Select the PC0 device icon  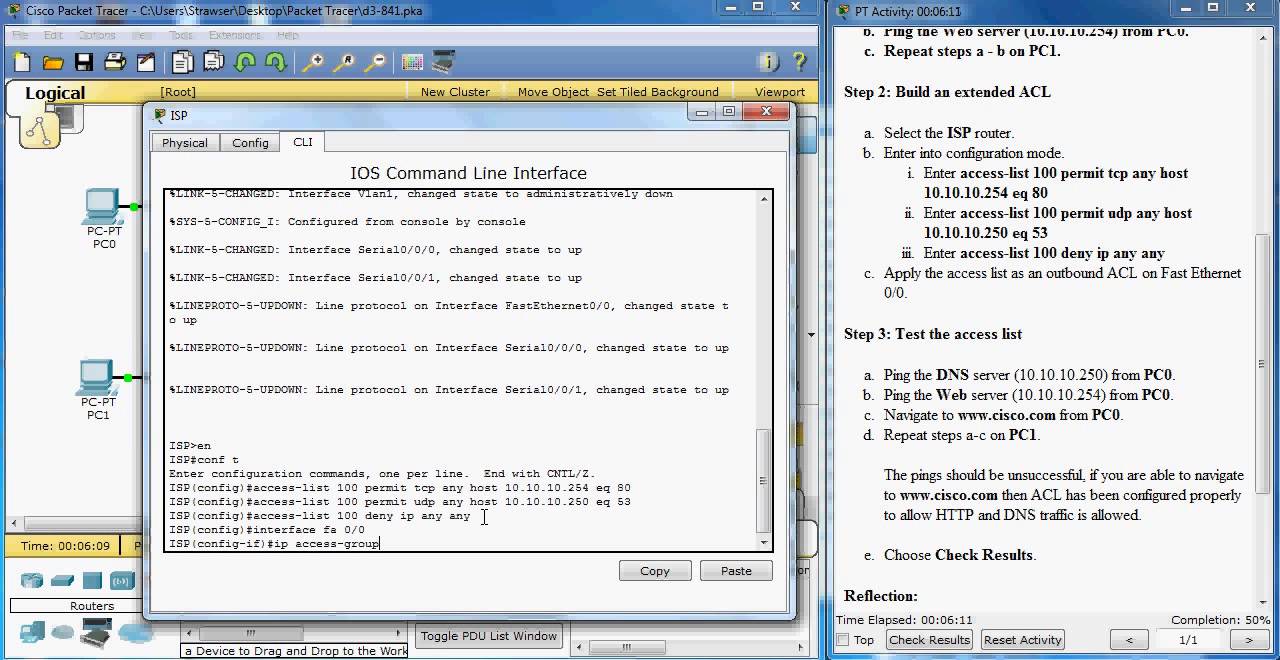click(103, 207)
